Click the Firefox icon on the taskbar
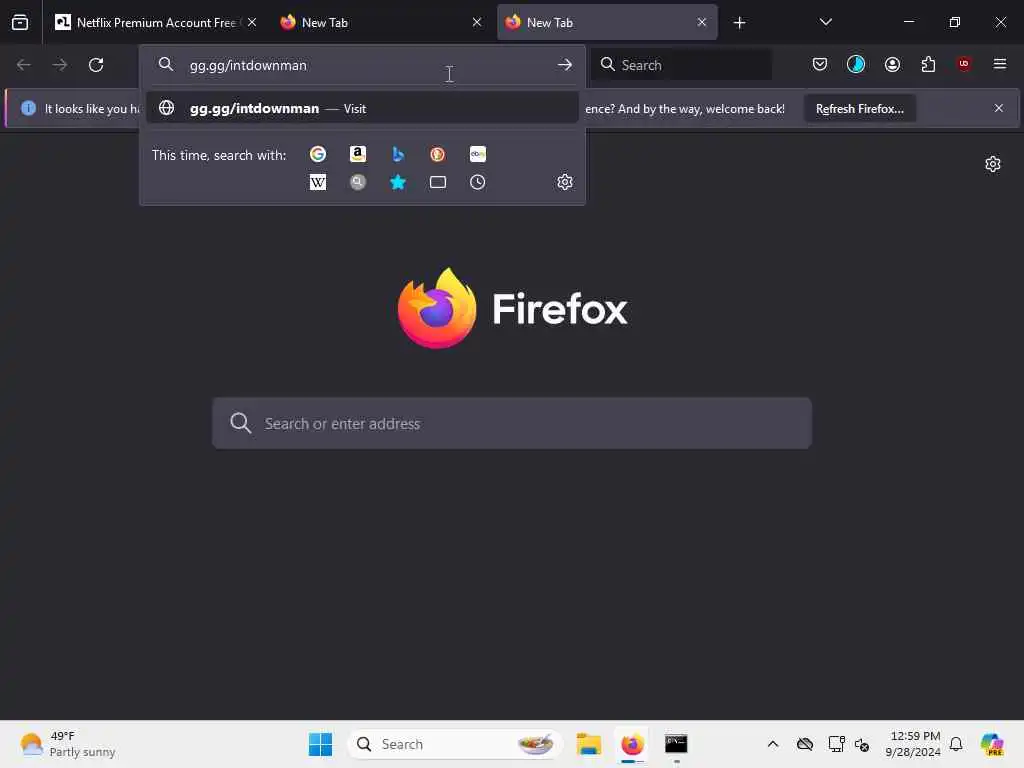 click(x=632, y=744)
